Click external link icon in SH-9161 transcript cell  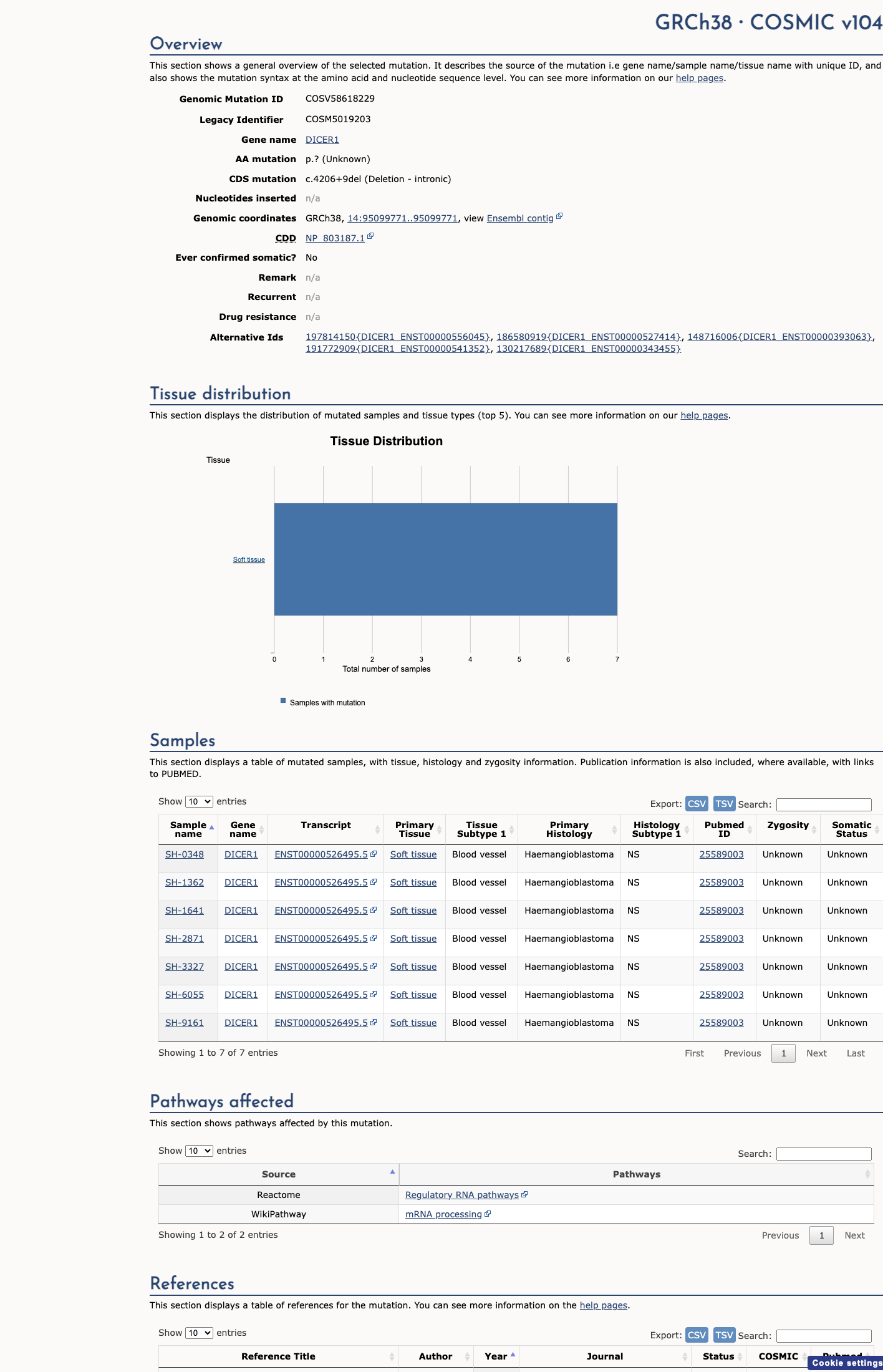pyautogui.click(x=374, y=1022)
